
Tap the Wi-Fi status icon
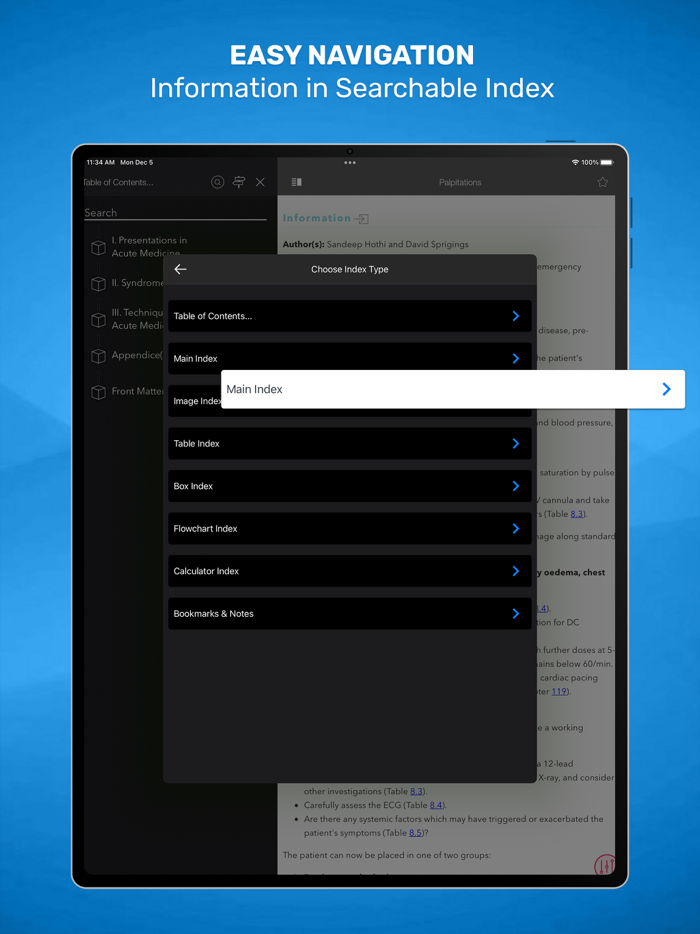point(575,163)
